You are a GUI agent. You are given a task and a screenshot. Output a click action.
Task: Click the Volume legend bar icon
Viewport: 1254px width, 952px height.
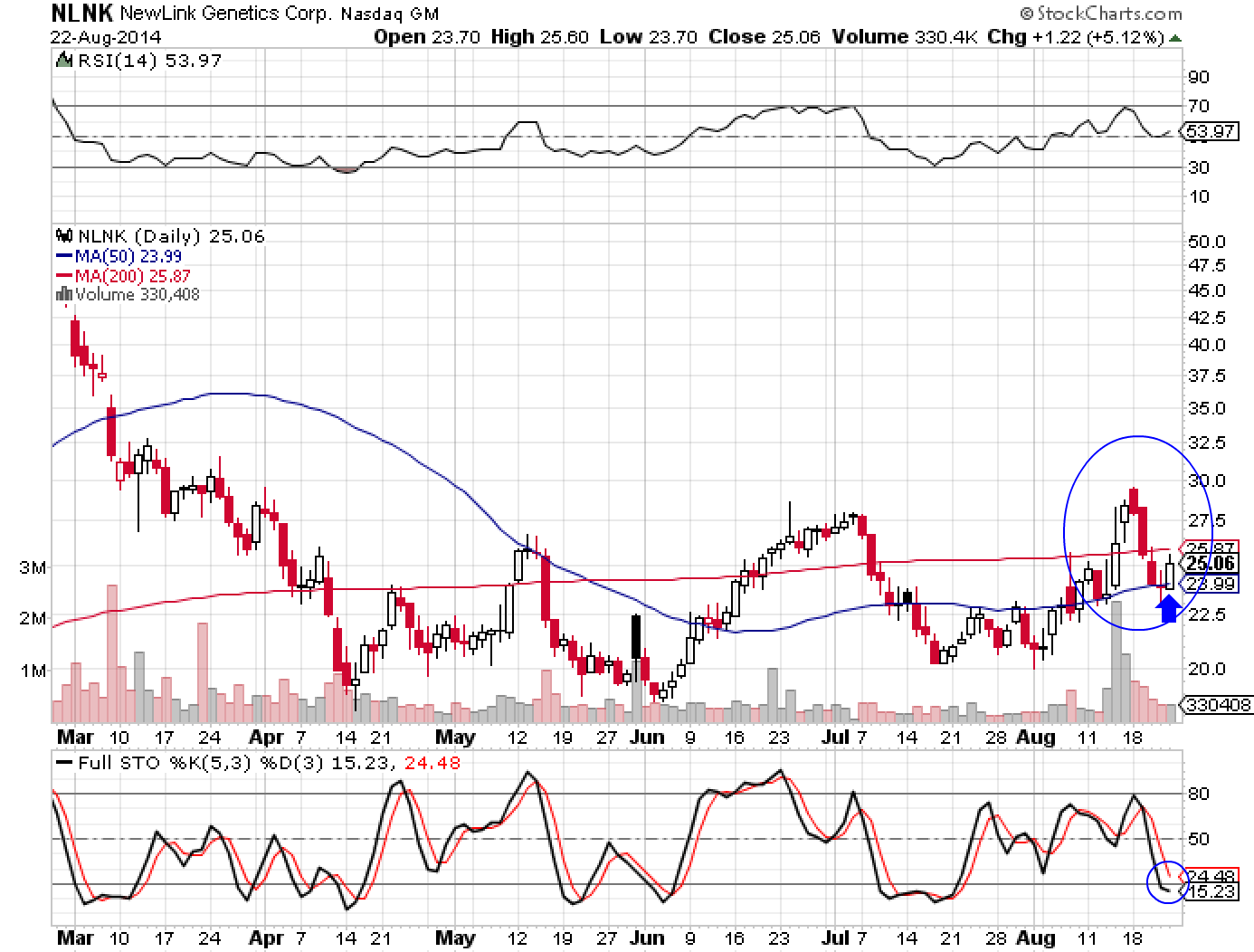point(64,293)
